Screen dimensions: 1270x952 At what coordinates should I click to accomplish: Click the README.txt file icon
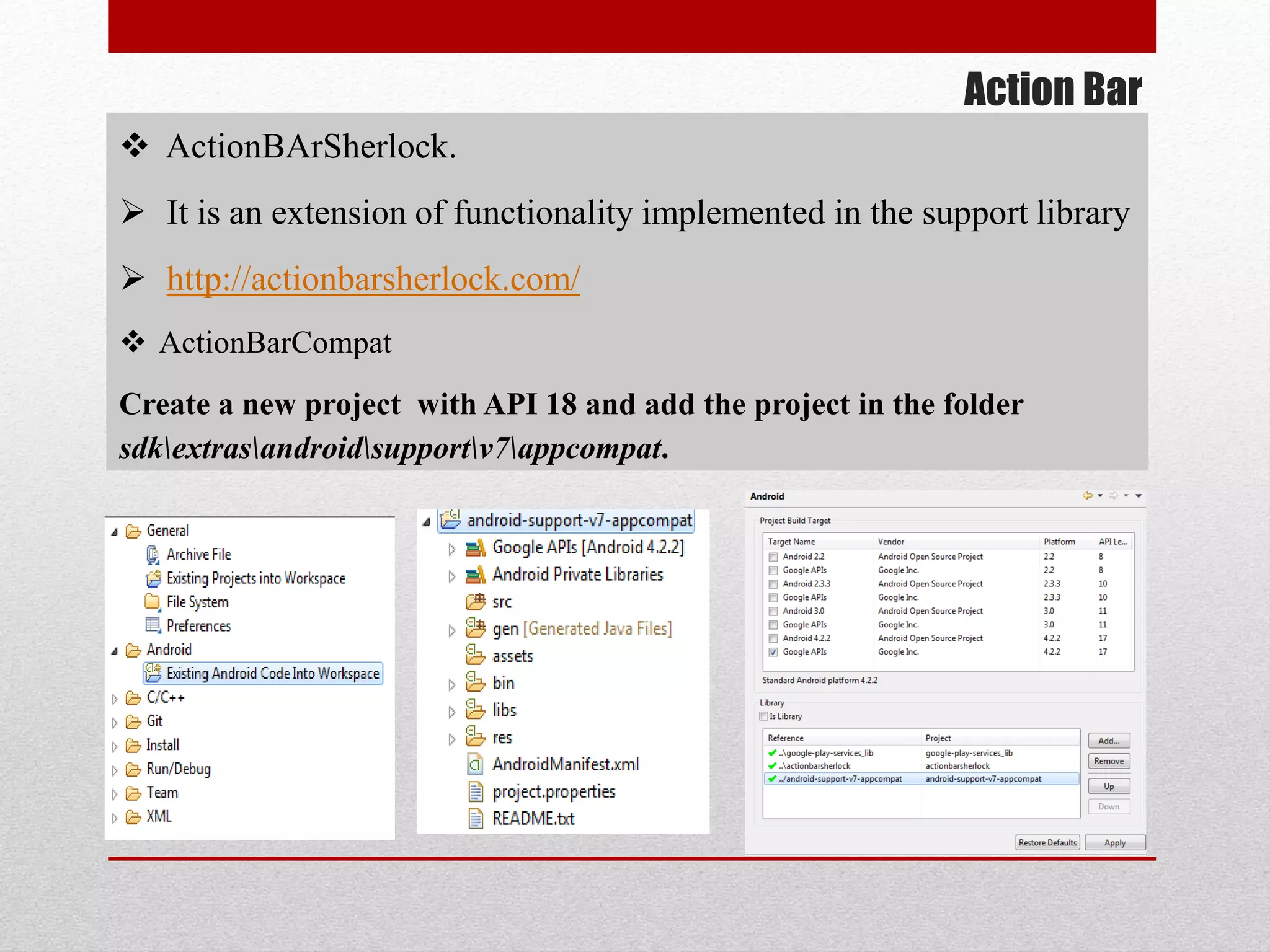pyautogui.click(x=476, y=819)
